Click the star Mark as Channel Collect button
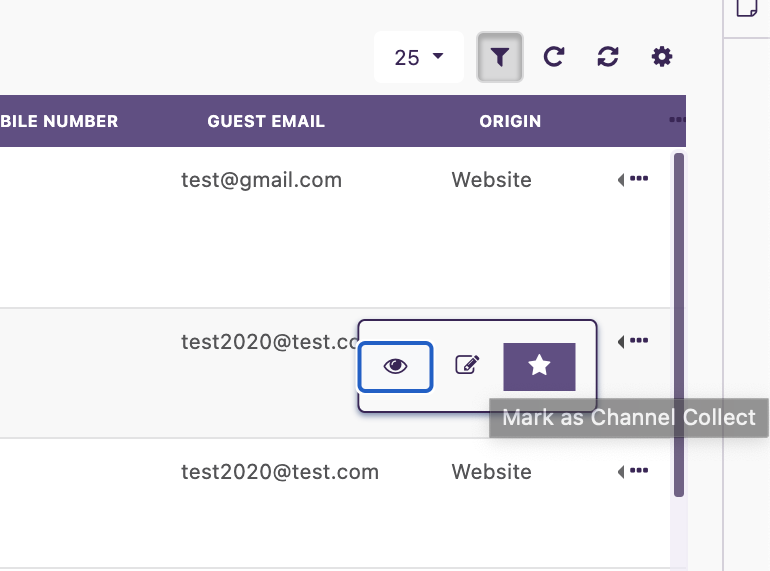Screen dimensions: 770x571 (x=539, y=367)
